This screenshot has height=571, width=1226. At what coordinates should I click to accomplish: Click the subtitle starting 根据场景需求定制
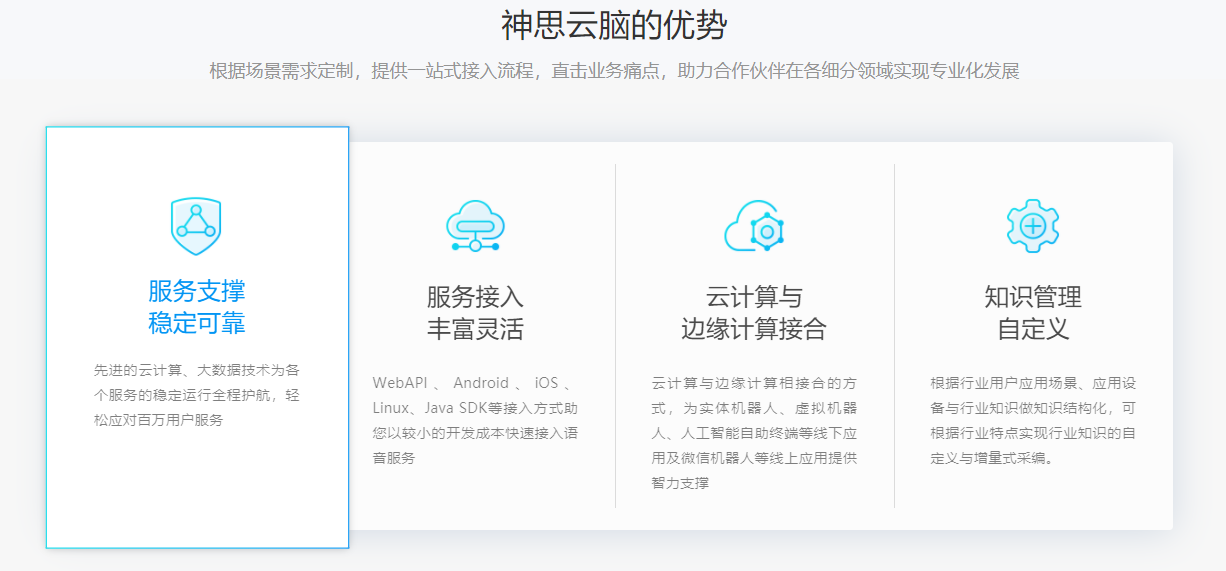click(614, 71)
